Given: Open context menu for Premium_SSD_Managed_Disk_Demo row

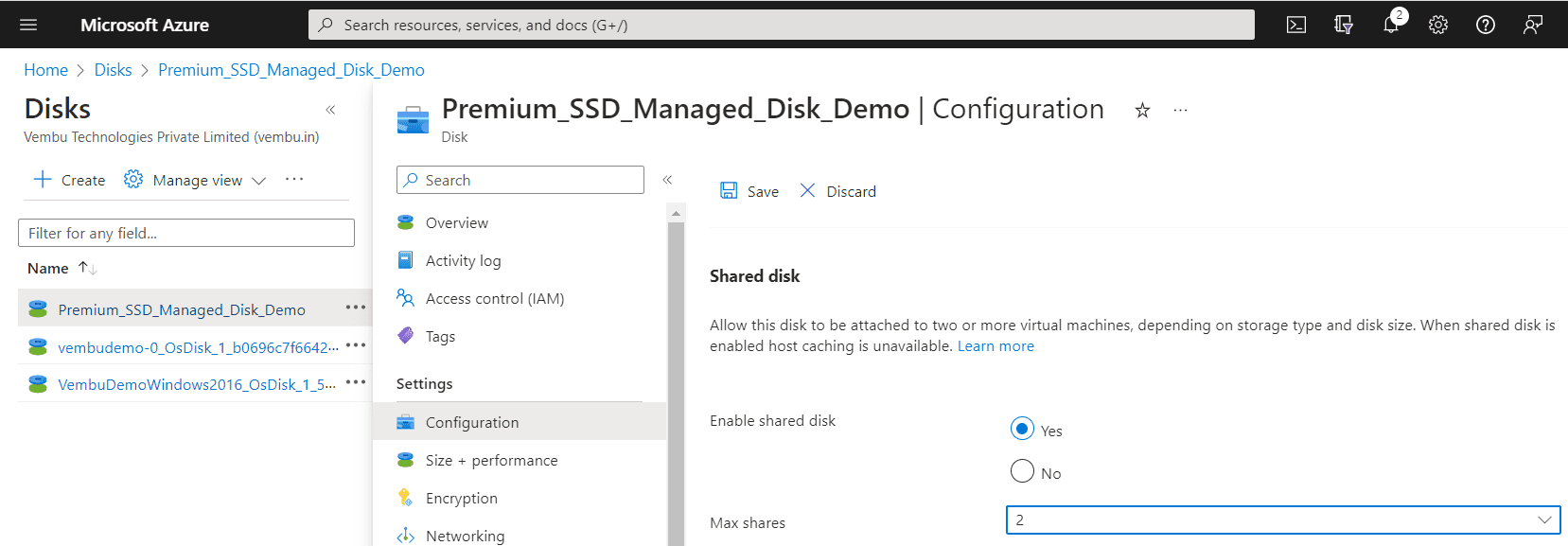Looking at the screenshot, I should click(x=356, y=308).
